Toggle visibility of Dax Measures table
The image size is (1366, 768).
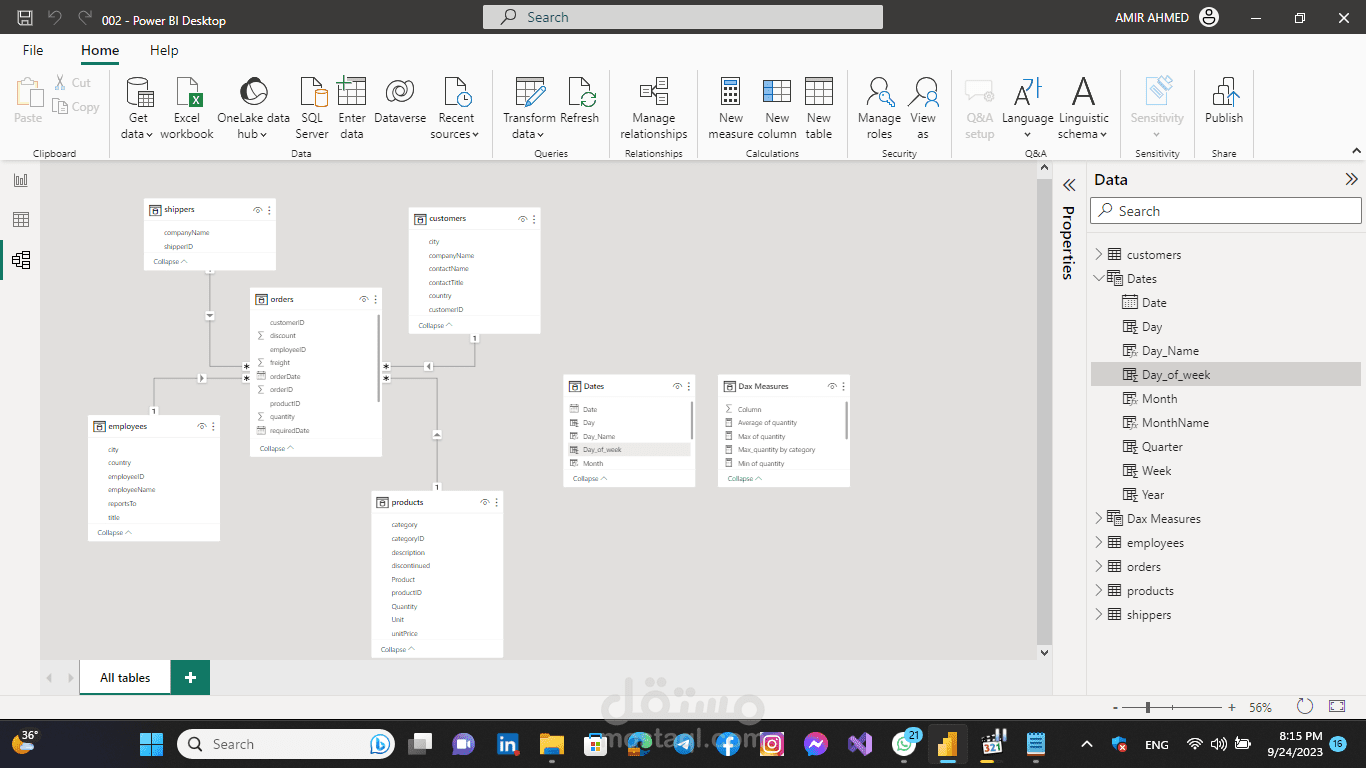pos(832,386)
